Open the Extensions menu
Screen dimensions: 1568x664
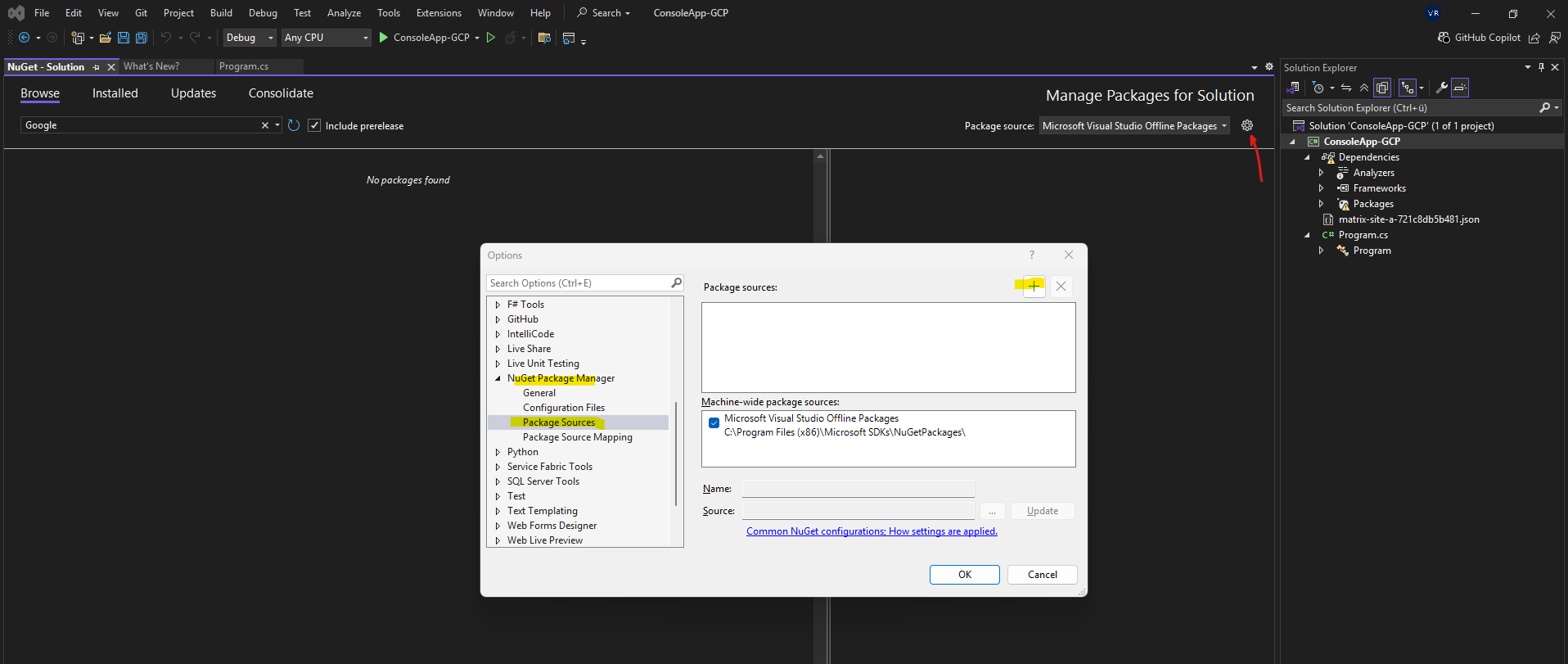[x=439, y=13]
